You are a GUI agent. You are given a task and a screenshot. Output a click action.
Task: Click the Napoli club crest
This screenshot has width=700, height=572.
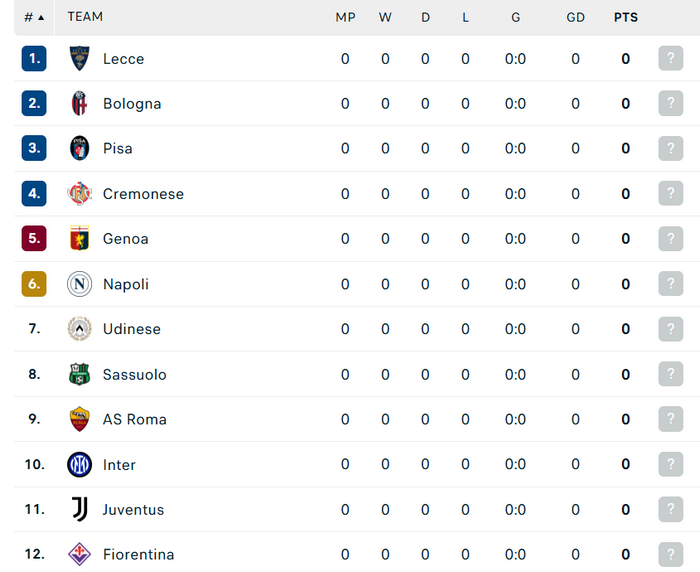(x=79, y=284)
